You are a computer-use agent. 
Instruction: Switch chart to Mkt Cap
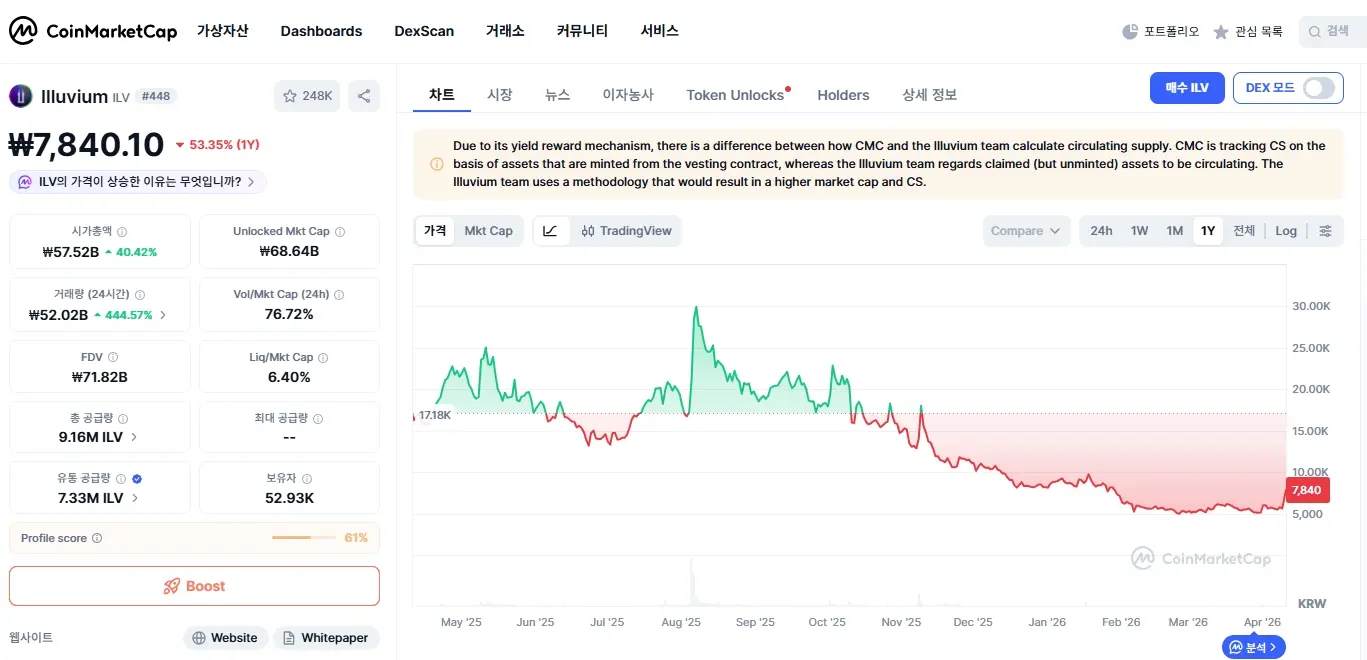tap(488, 231)
